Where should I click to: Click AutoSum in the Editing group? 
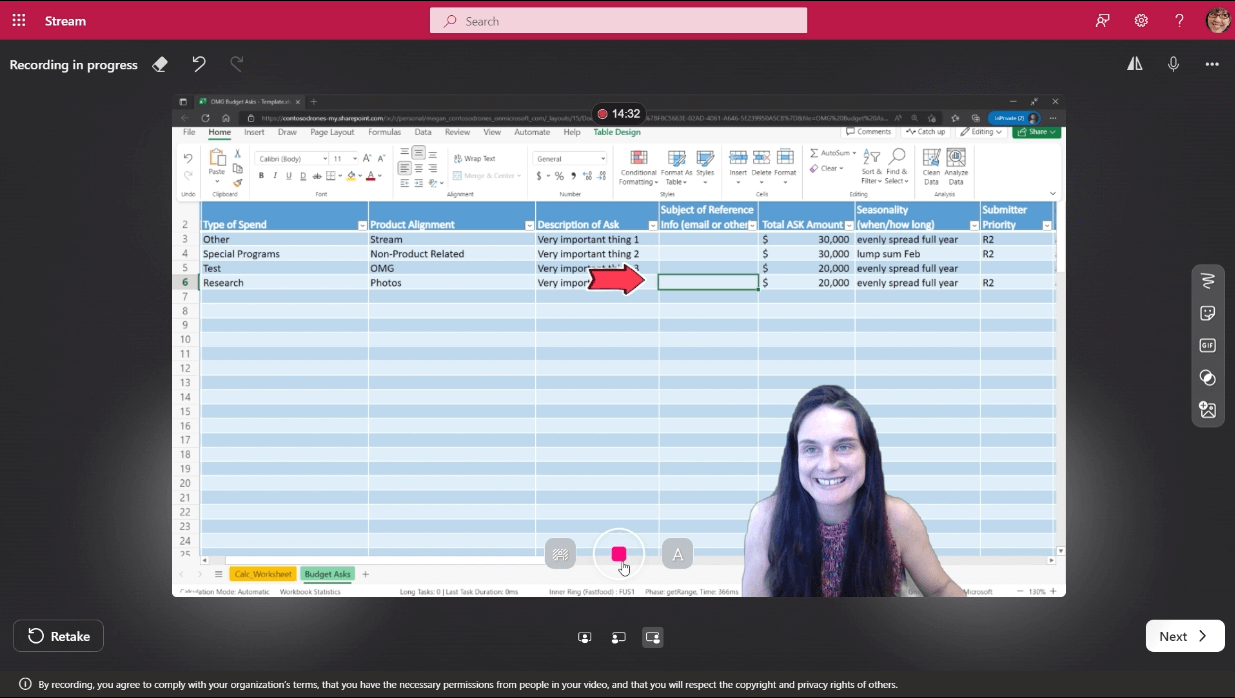click(x=833, y=153)
